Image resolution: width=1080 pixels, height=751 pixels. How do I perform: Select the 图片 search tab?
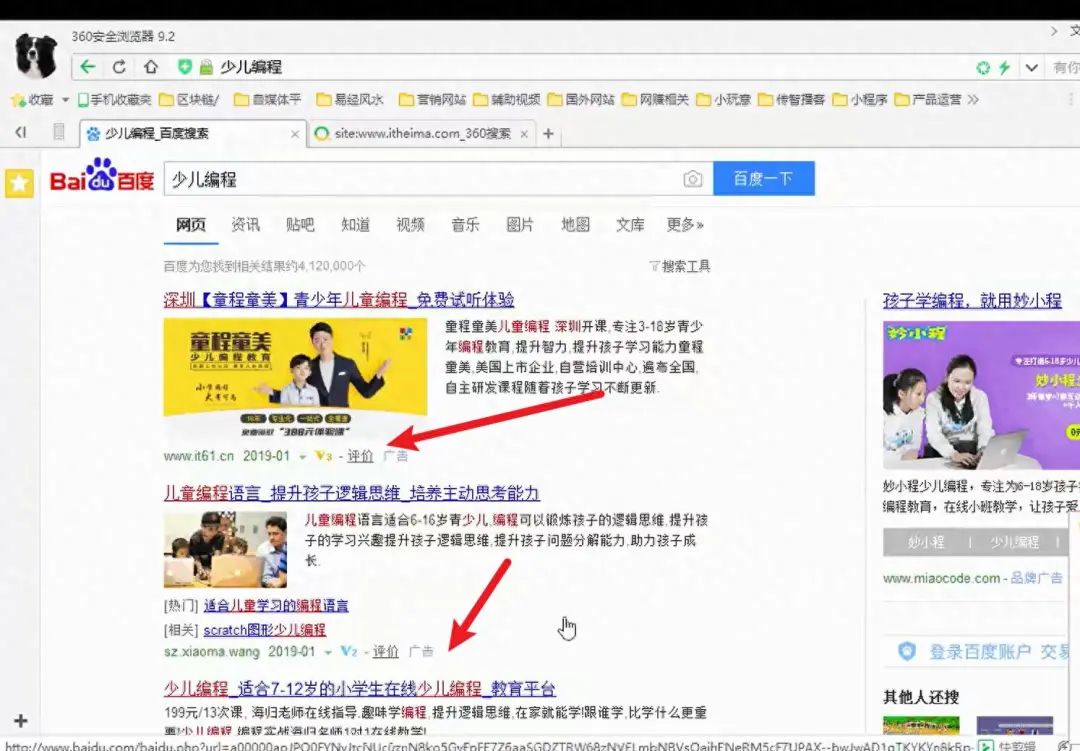click(520, 225)
